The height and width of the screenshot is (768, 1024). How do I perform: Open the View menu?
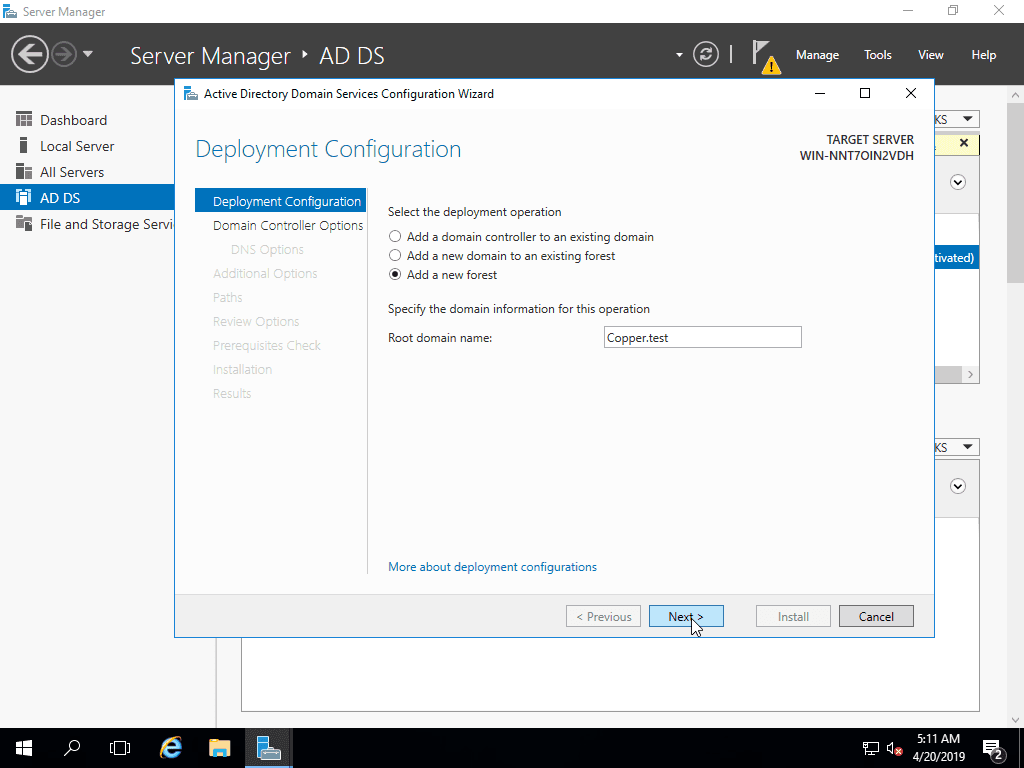tap(931, 55)
